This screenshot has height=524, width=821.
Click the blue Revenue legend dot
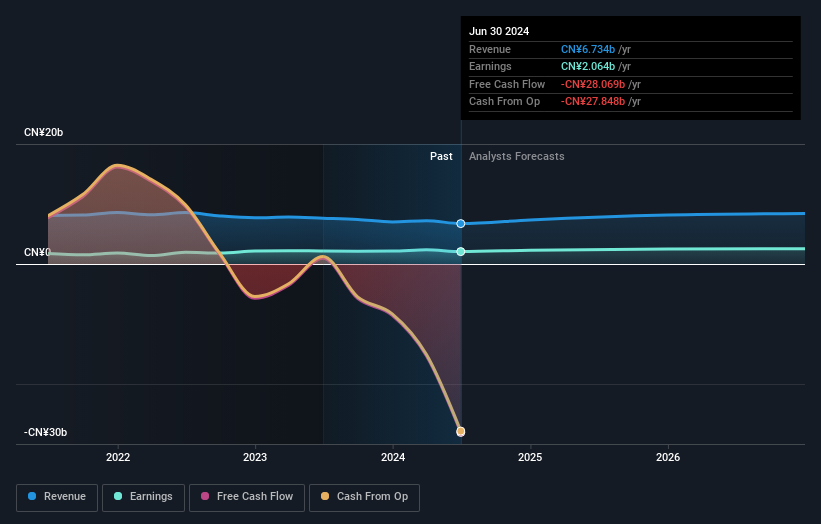tap(32, 496)
